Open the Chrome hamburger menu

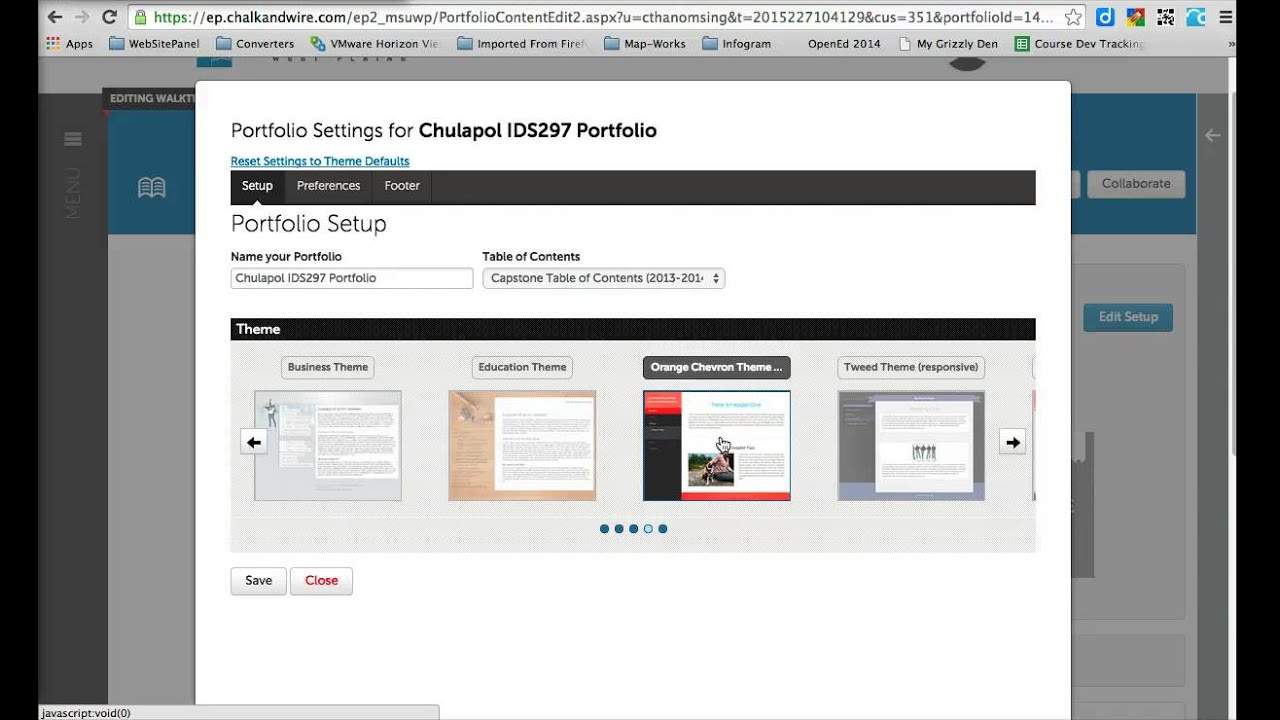pyautogui.click(x=1226, y=17)
